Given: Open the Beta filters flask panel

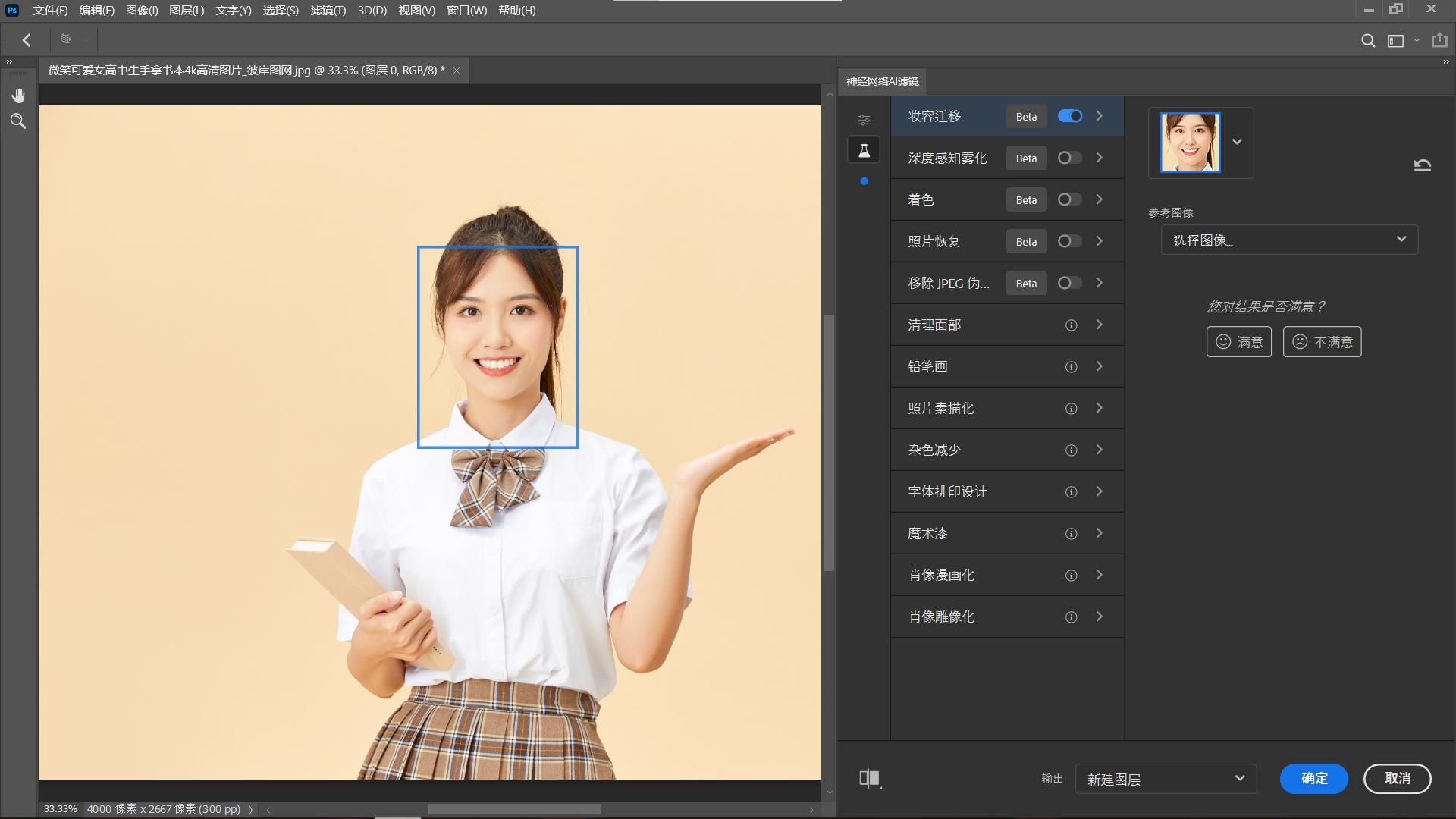Looking at the screenshot, I should click(864, 149).
